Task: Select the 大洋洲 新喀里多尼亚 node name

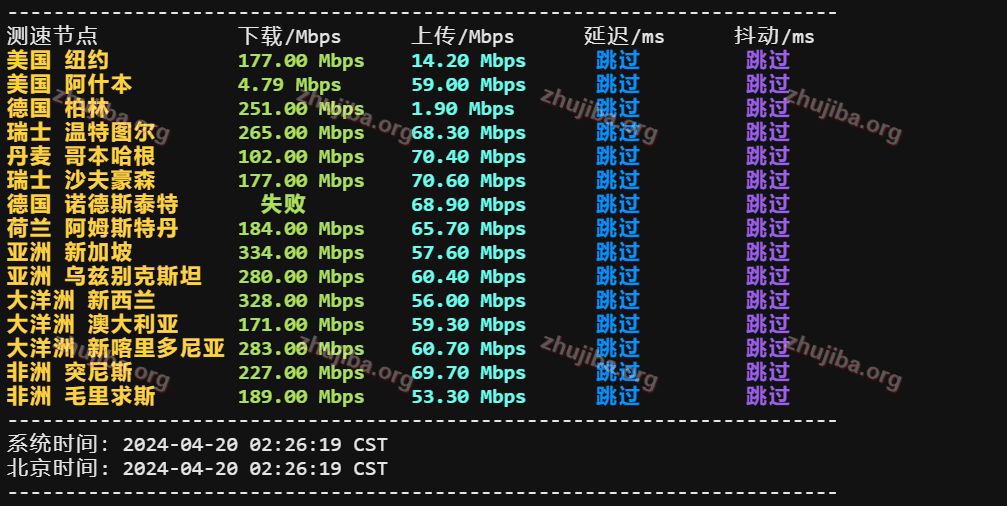Action: coord(115,348)
